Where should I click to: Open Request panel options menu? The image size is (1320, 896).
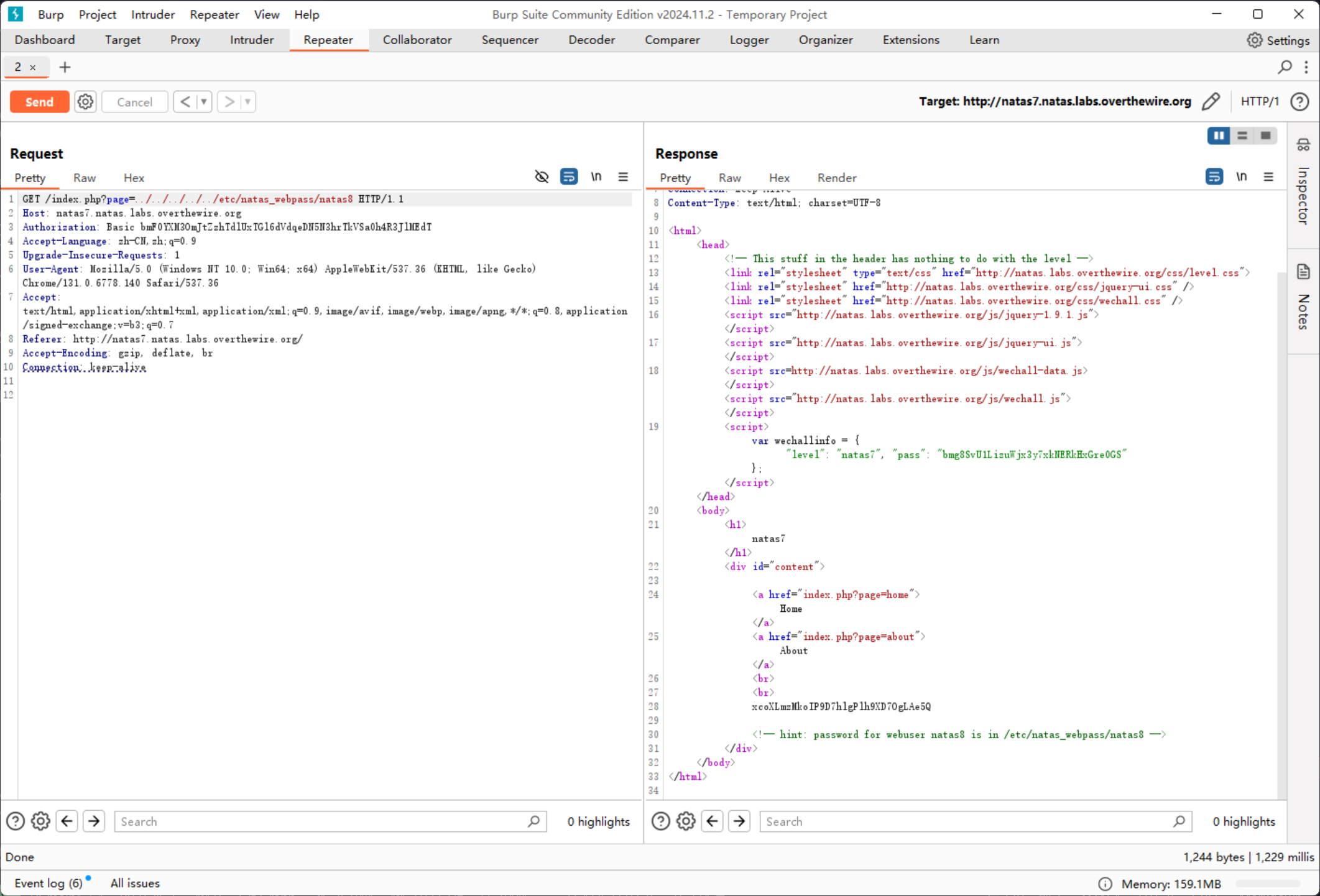click(623, 177)
